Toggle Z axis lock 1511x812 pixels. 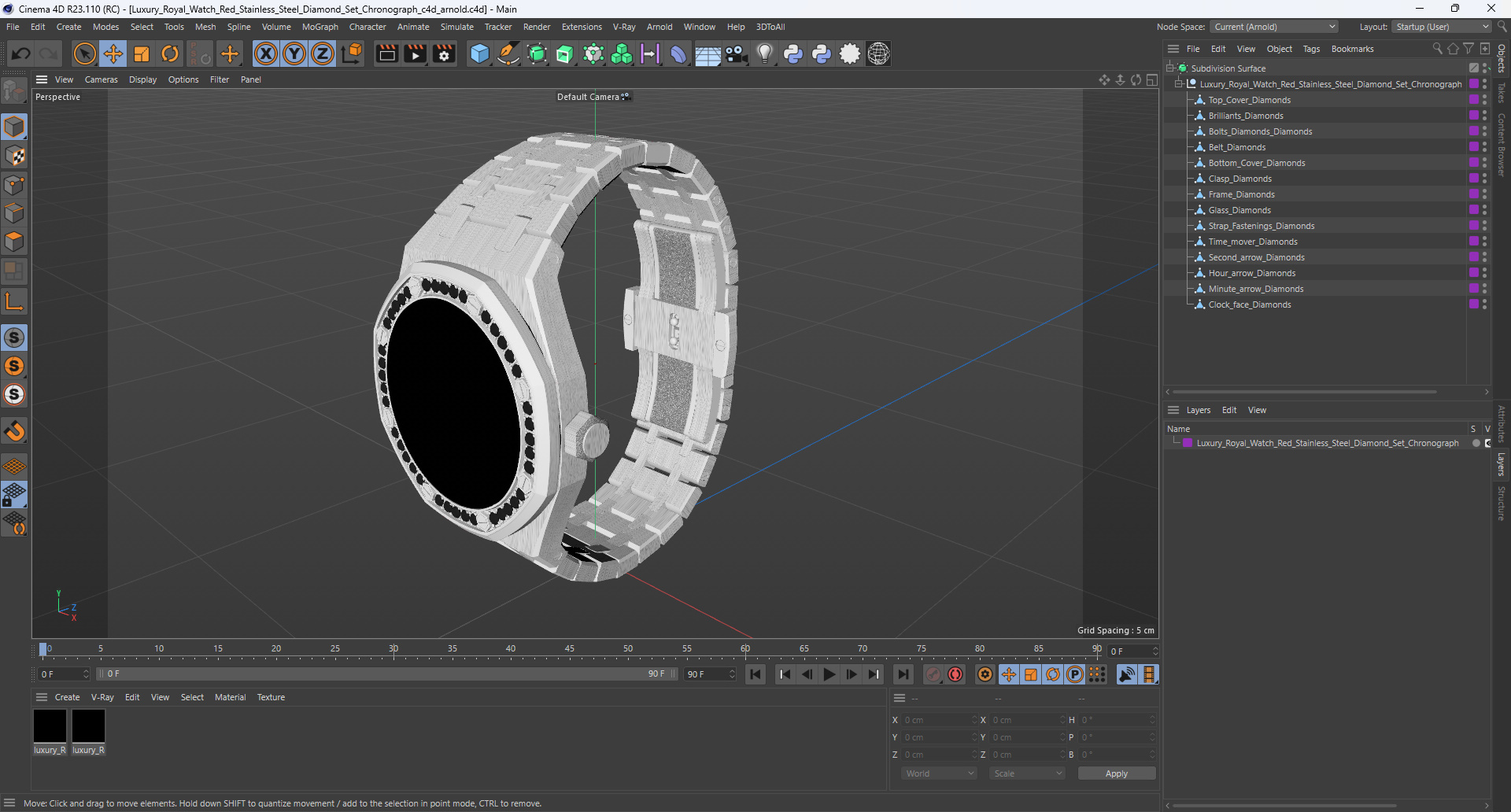click(323, 54)
